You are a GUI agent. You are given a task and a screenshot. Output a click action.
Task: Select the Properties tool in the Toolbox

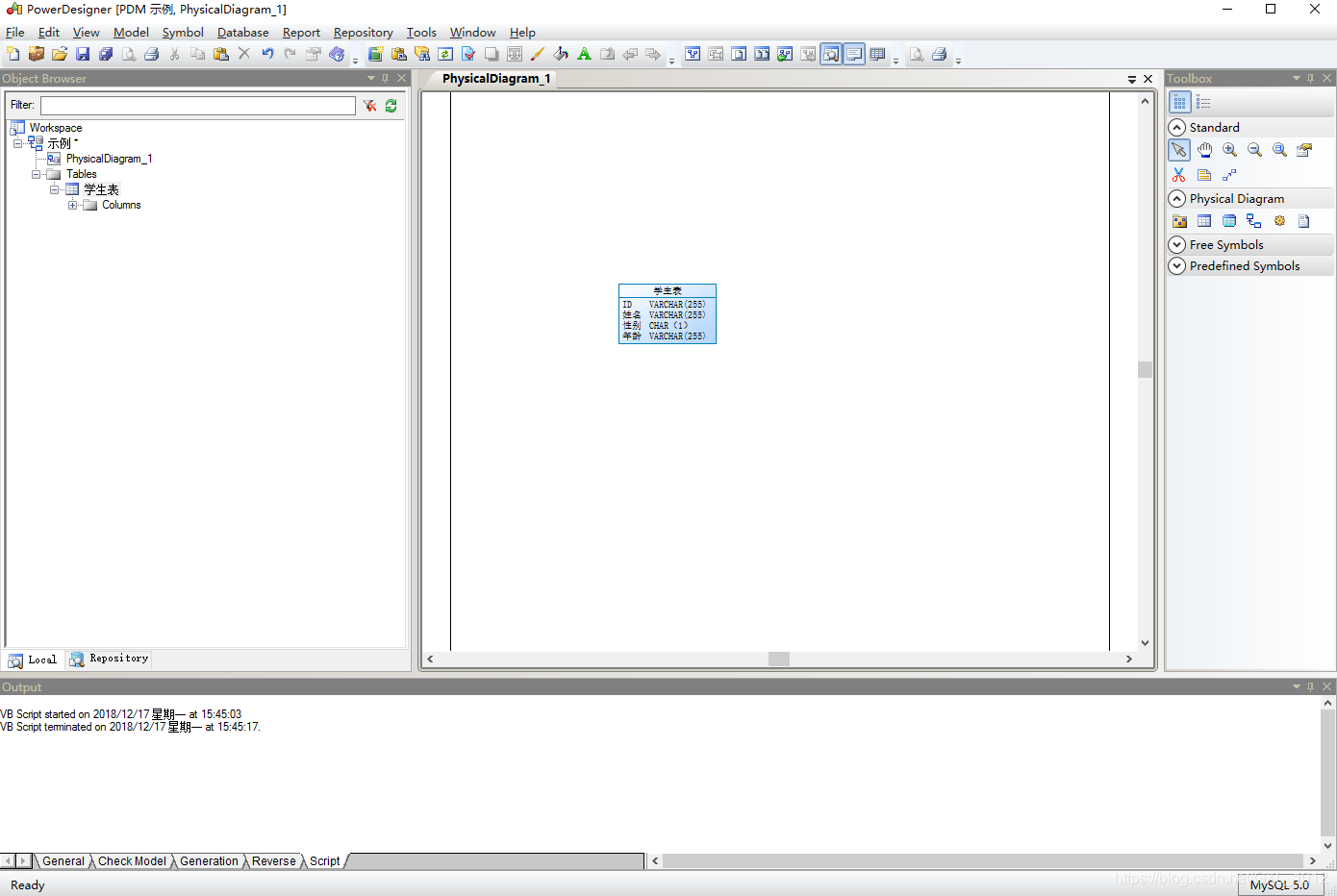1304,150
